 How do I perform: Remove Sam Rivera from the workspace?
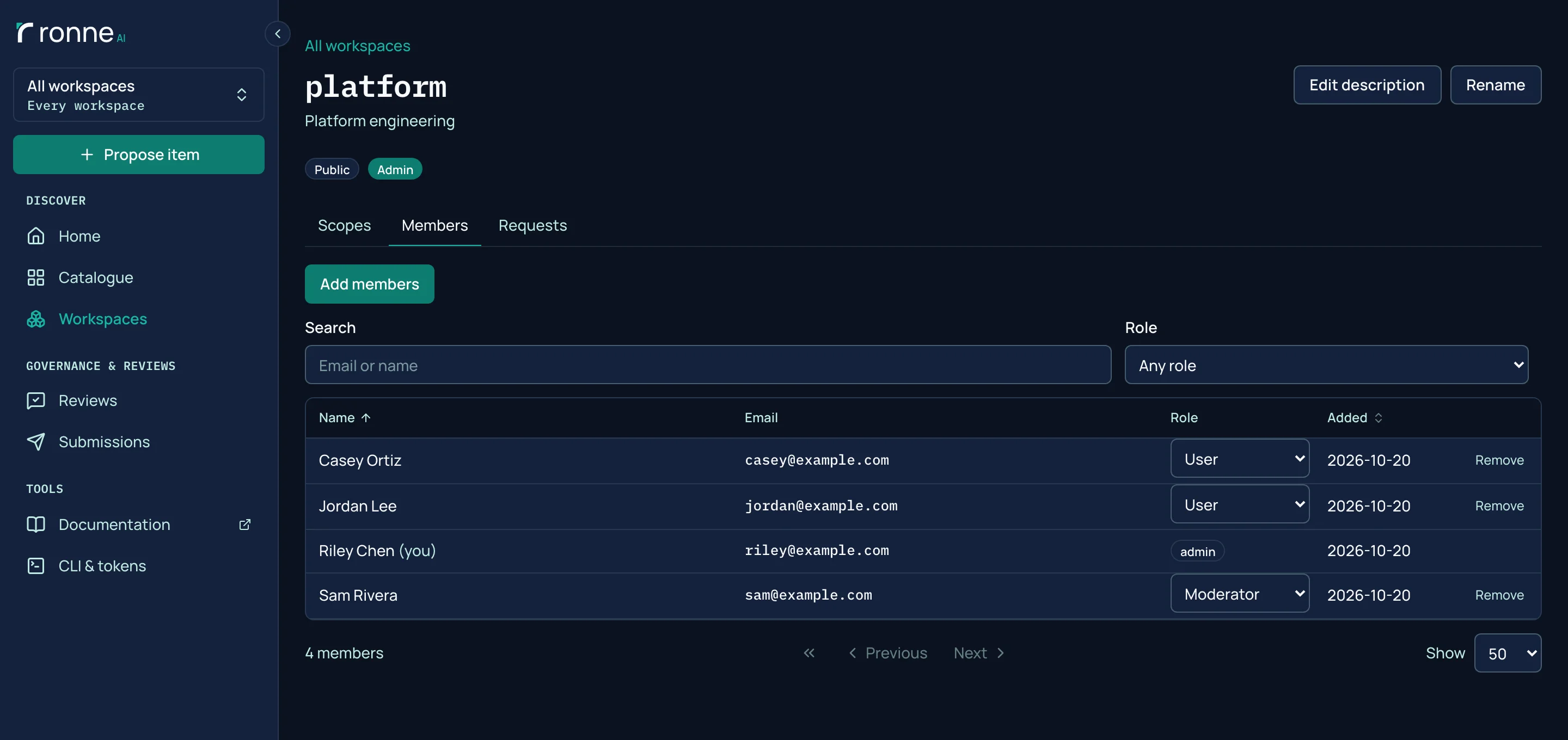1499,595
